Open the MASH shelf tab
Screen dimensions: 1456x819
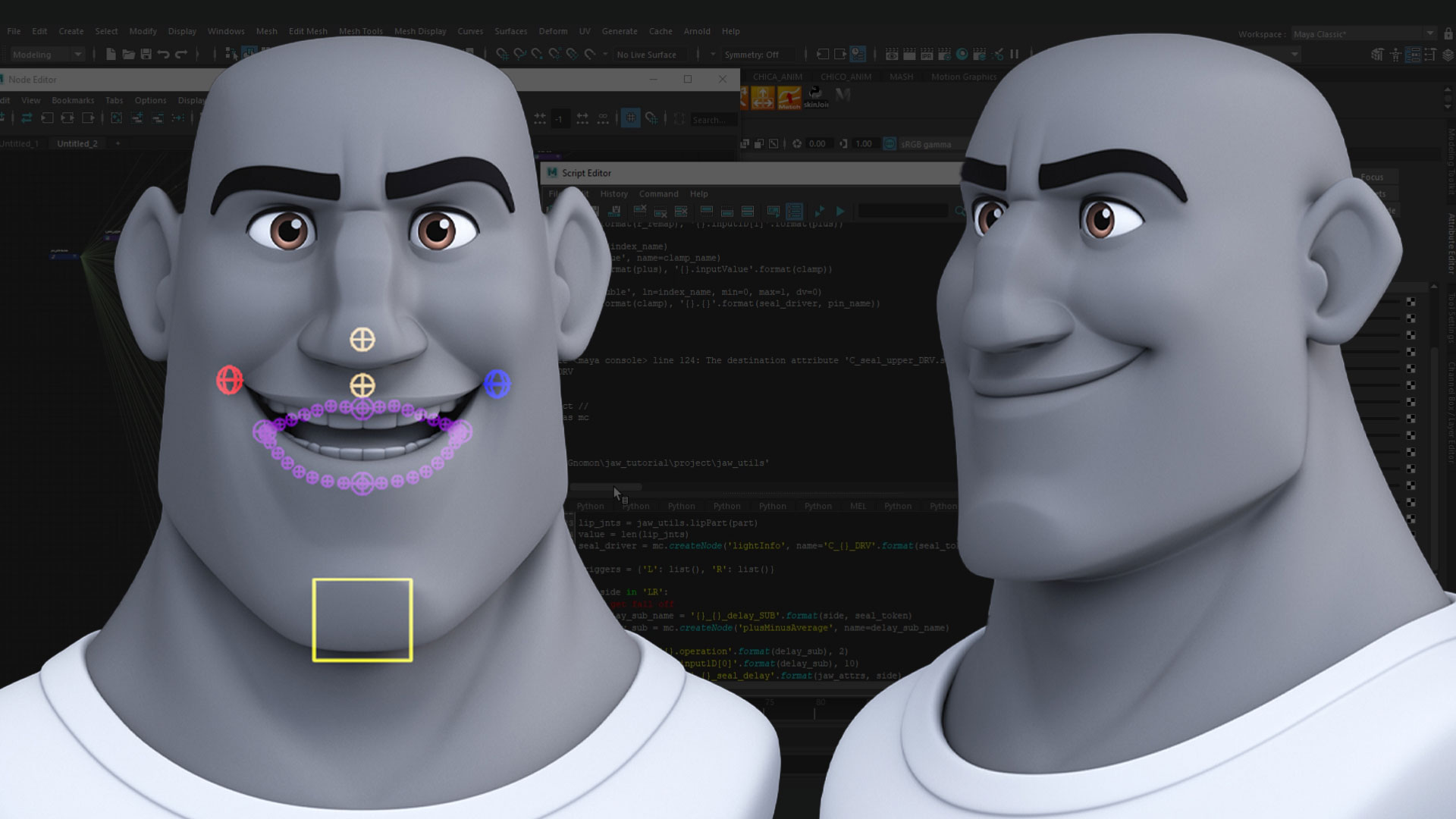click(x=901, y=77)
